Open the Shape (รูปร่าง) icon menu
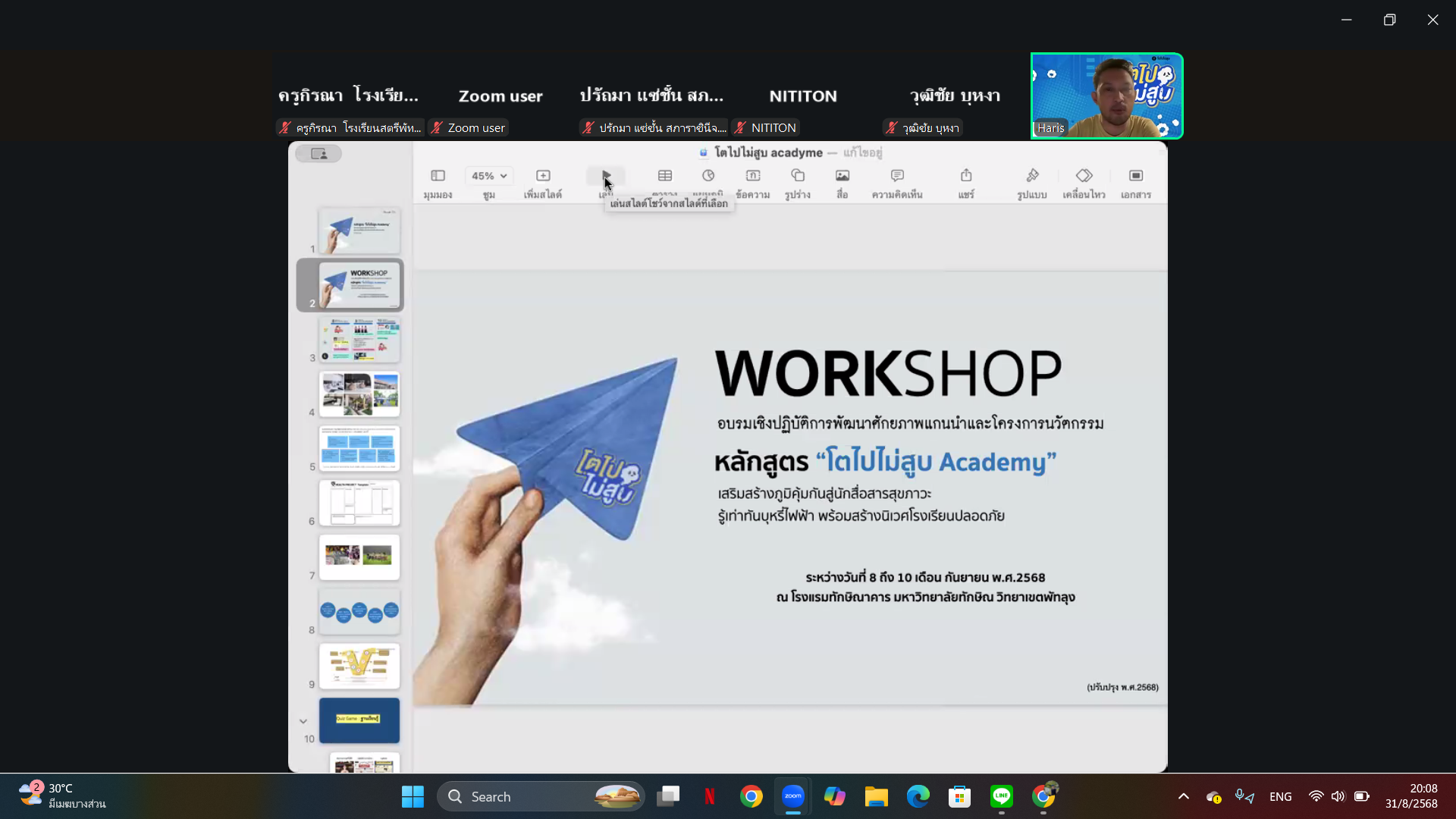This screenshot has width=1456, height=819. [x=798, y=176]
